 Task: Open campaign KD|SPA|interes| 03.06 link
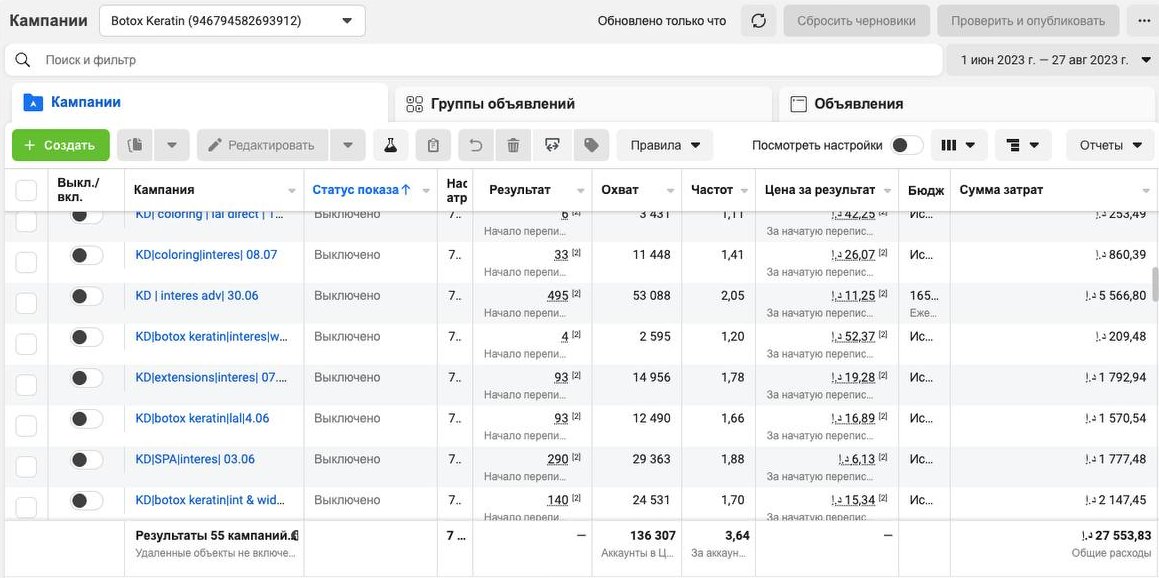195,460
